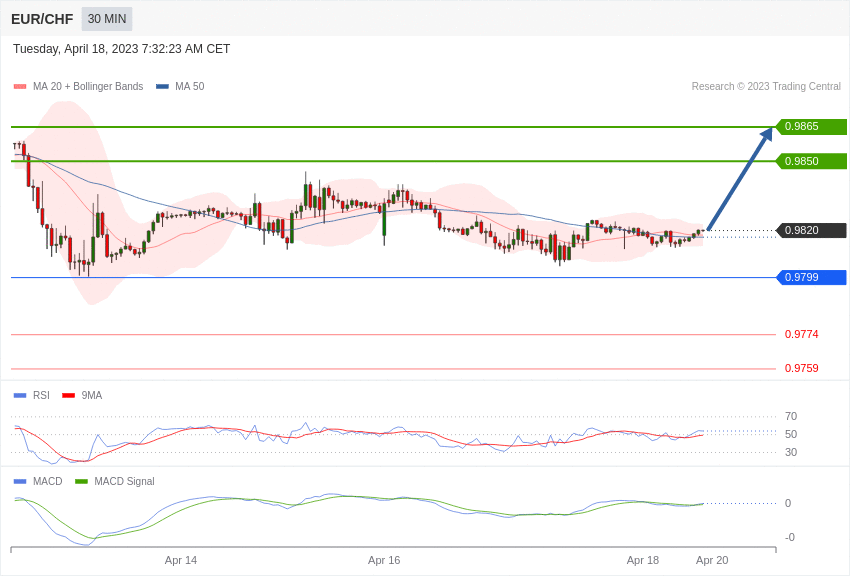
Task: Click the 0.9865 resistance price tag
Action: coord(812,126)
